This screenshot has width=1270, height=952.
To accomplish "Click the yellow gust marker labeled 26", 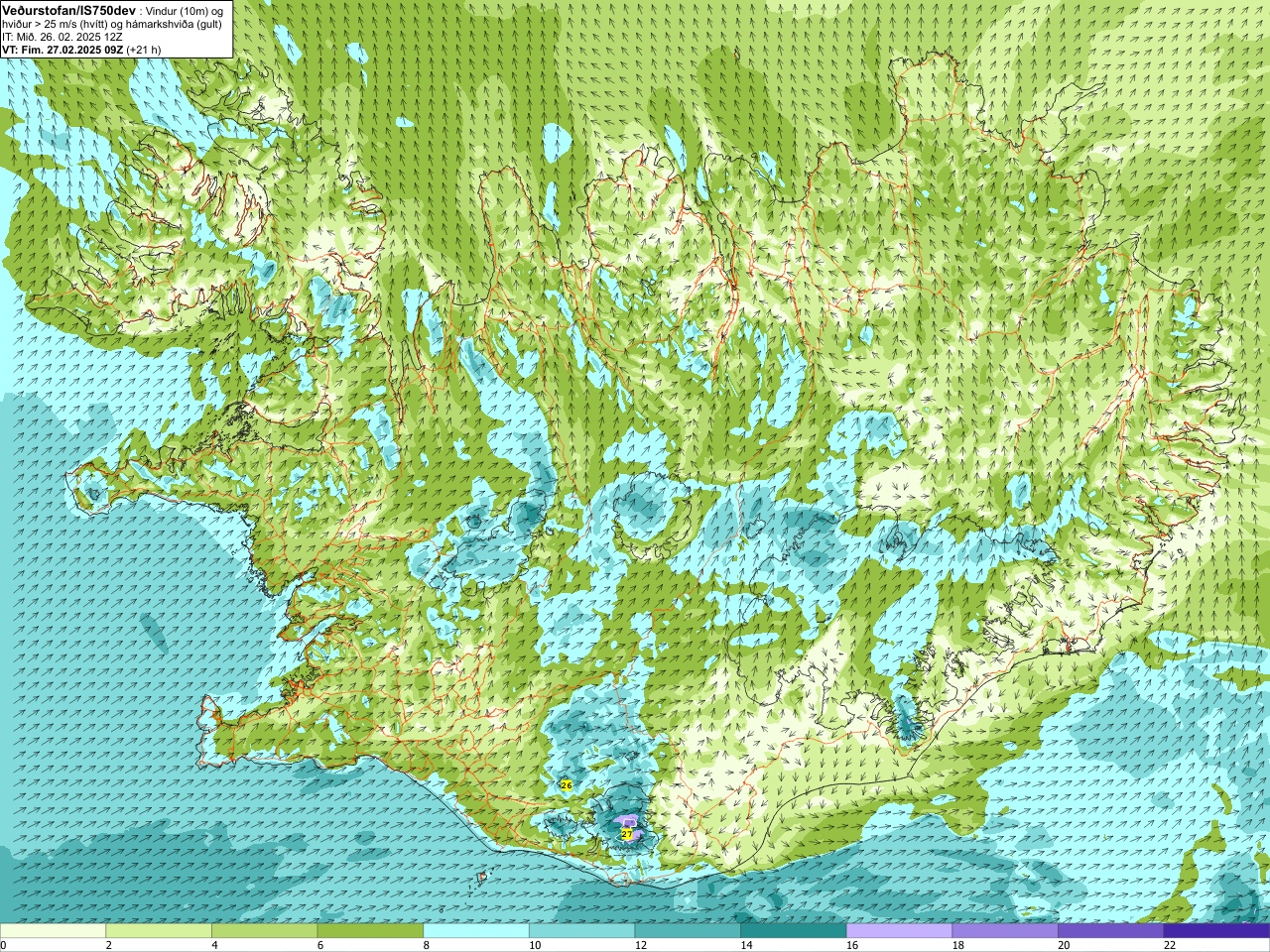I will tap(566, 785).
